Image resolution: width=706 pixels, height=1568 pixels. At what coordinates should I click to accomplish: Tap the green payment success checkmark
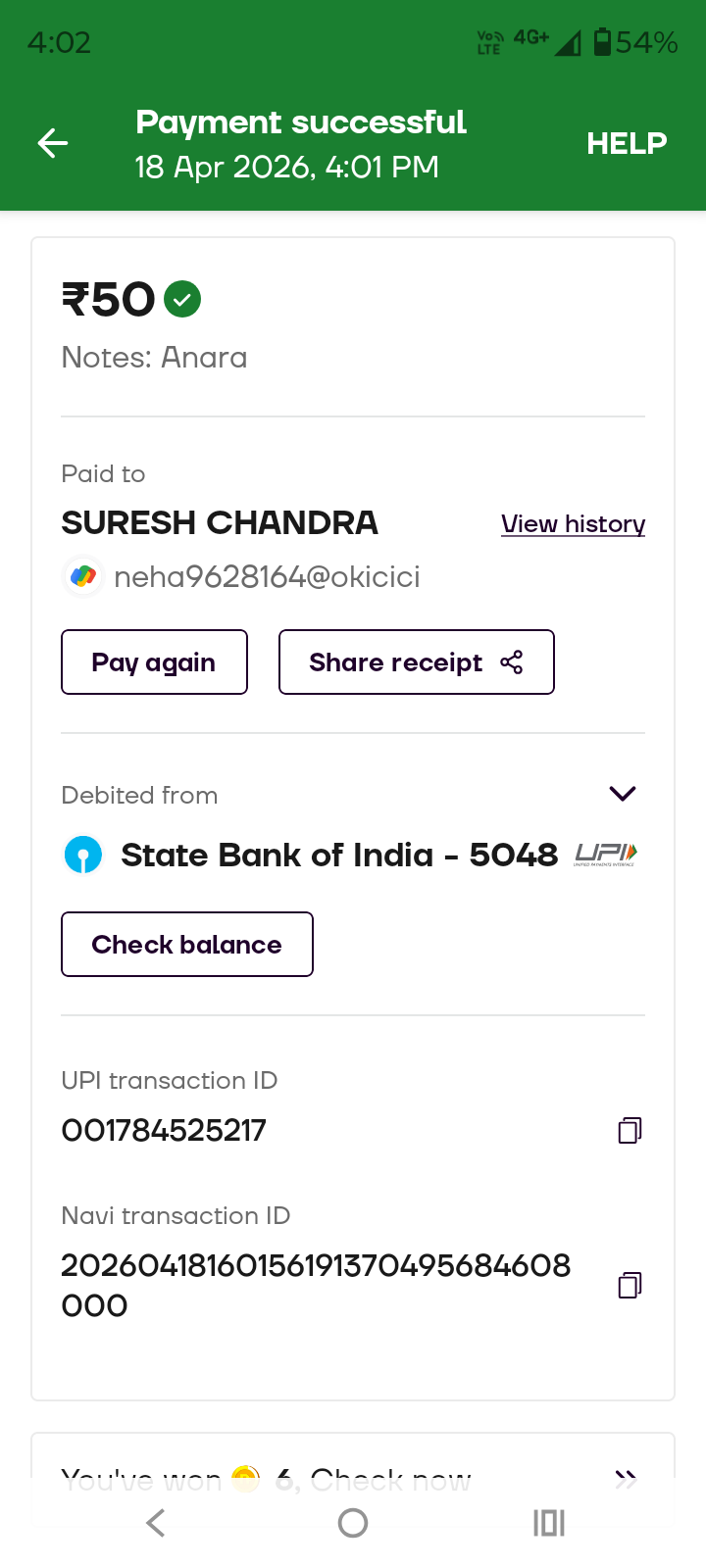pos(182,299)
